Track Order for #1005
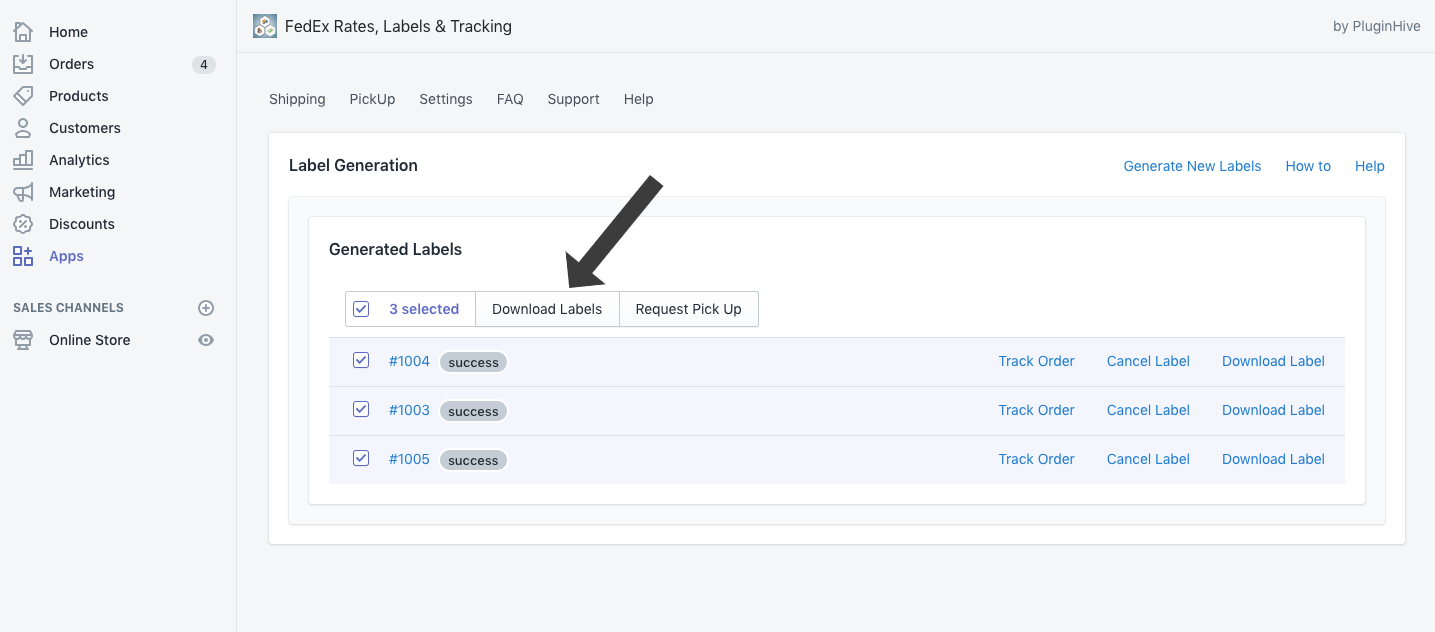Viewport: 1435px width, 632px height. click(x=1036, y=459)
